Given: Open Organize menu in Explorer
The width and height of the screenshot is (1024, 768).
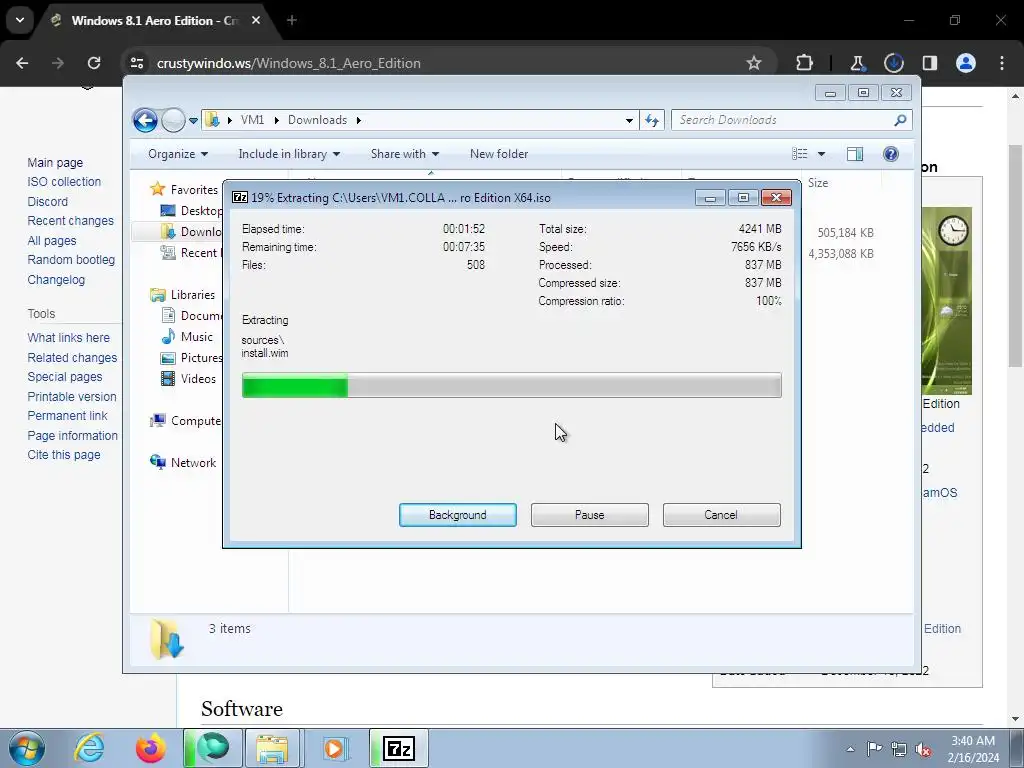Looking at the screenshot, I should tap(178, 154).
